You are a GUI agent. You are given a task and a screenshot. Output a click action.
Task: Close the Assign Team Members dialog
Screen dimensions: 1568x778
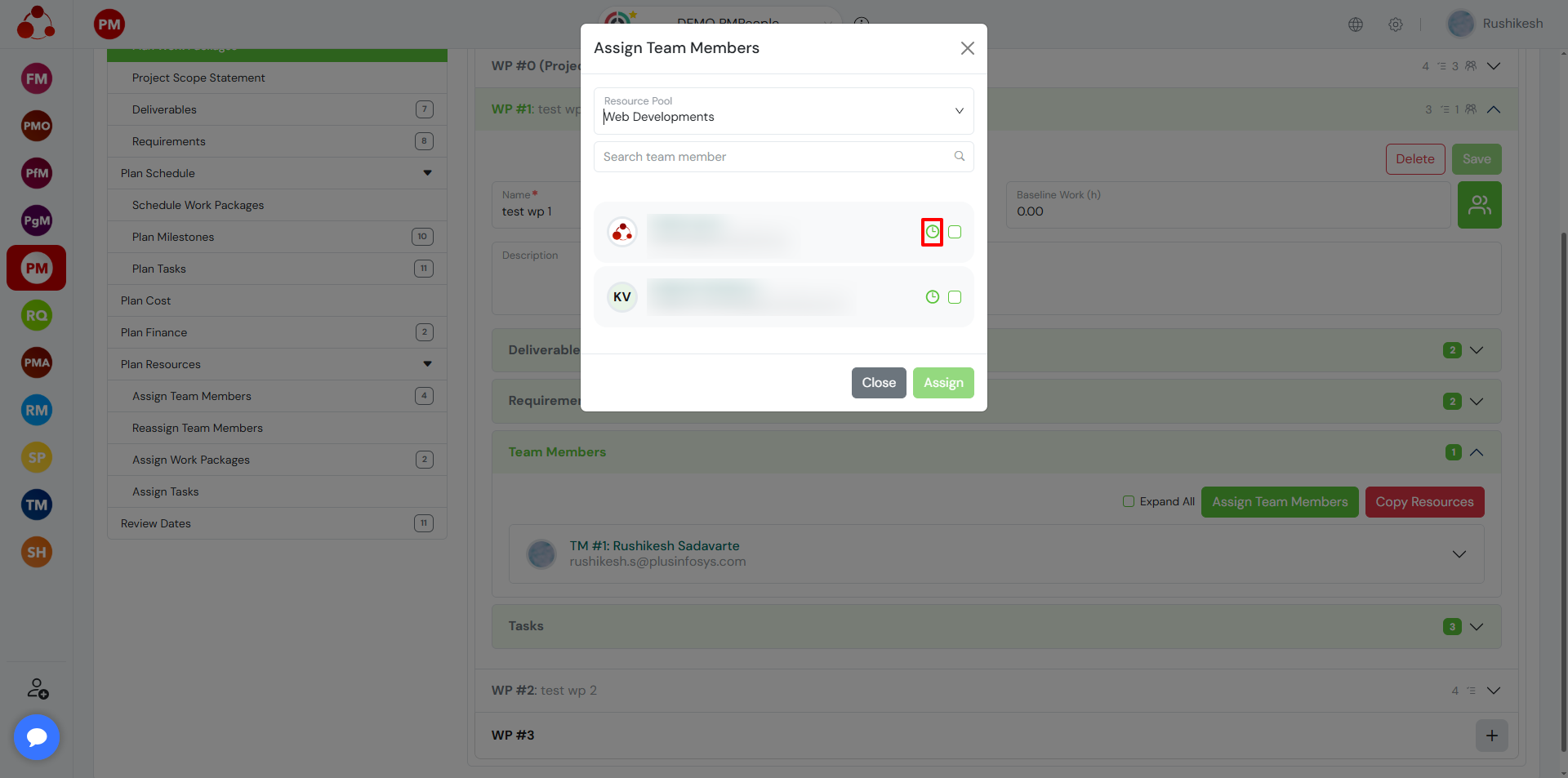tap(968, 48)
